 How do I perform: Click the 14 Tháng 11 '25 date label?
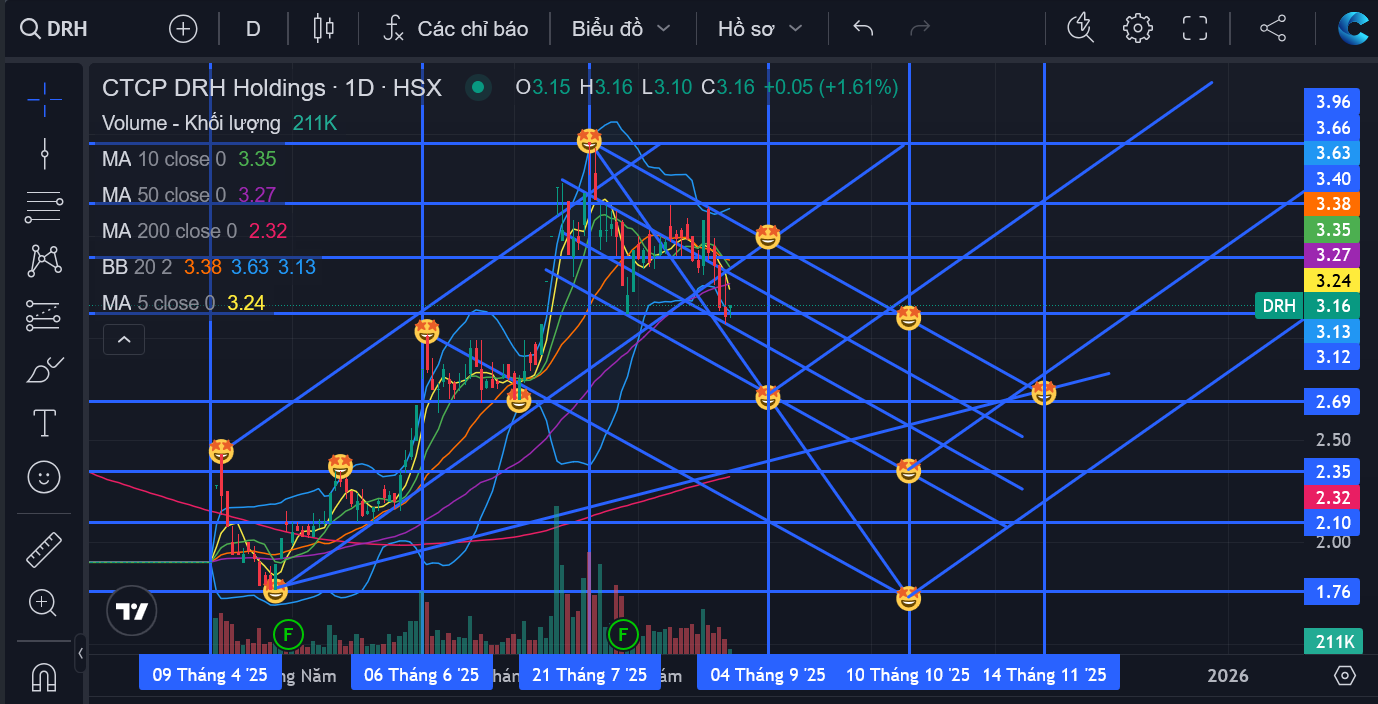(1045, 675)
